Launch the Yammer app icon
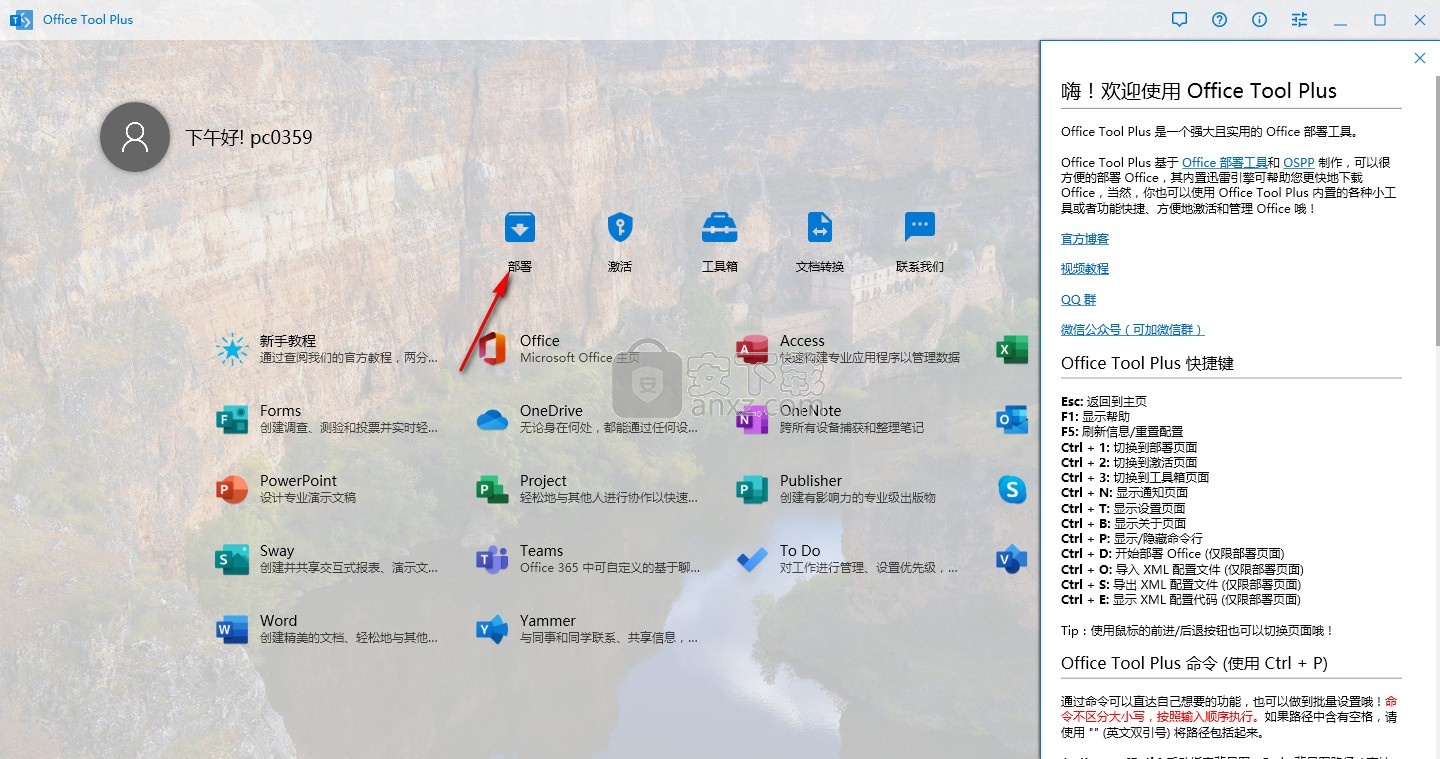This screenshot has height=759, width=1440. click(492, 629)
